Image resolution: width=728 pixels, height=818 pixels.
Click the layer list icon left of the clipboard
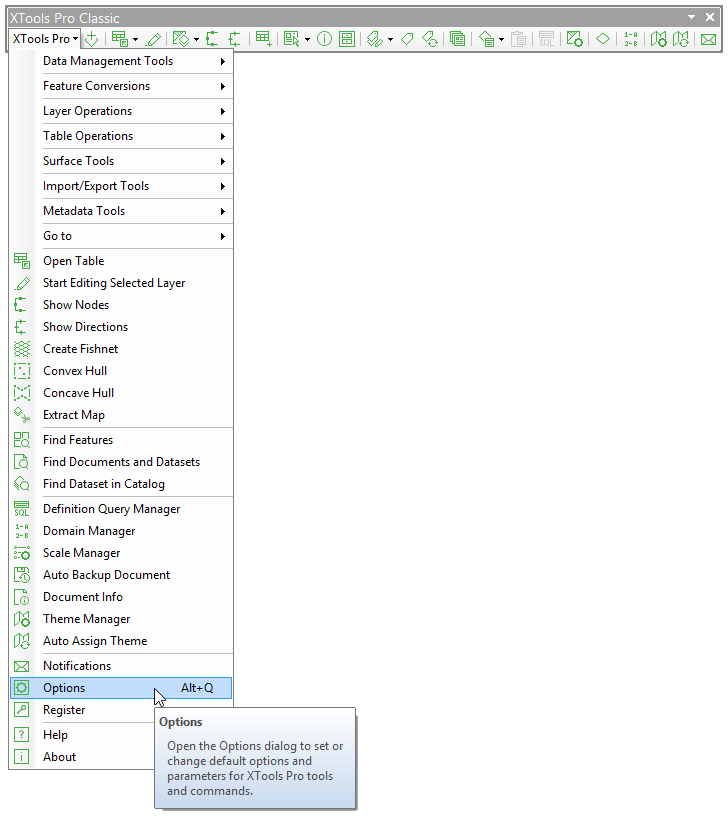pyautogui.click(x=486, y=39)
